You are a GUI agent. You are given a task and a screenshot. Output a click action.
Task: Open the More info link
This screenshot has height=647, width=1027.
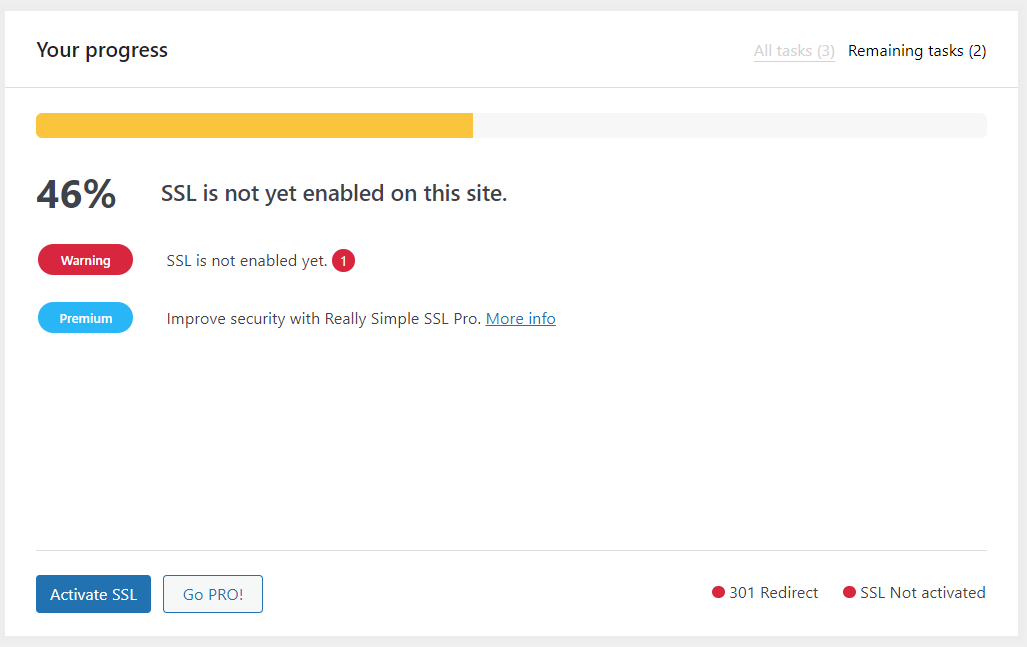pos(520,318)
